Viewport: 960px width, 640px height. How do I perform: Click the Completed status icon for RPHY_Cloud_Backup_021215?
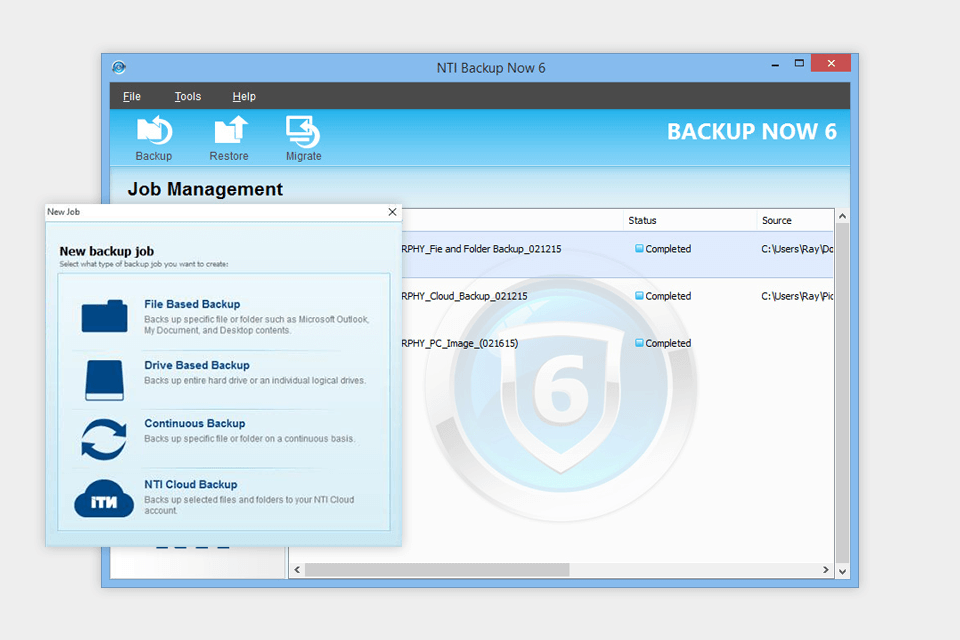click(638, 296)
